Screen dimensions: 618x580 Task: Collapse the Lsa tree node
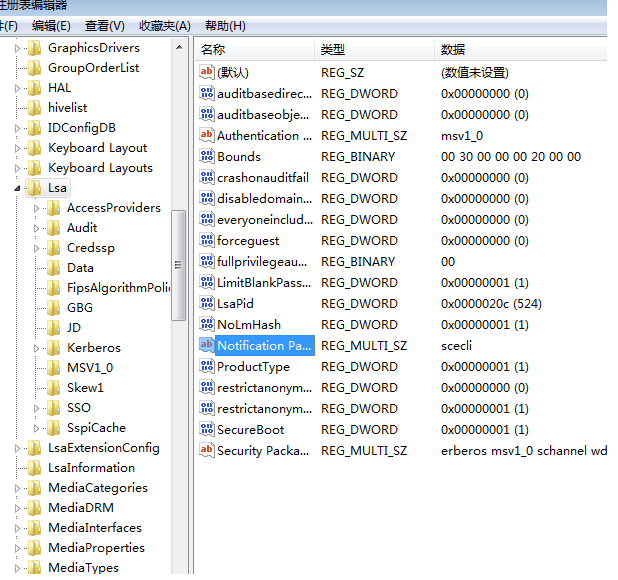click(17, 188)
